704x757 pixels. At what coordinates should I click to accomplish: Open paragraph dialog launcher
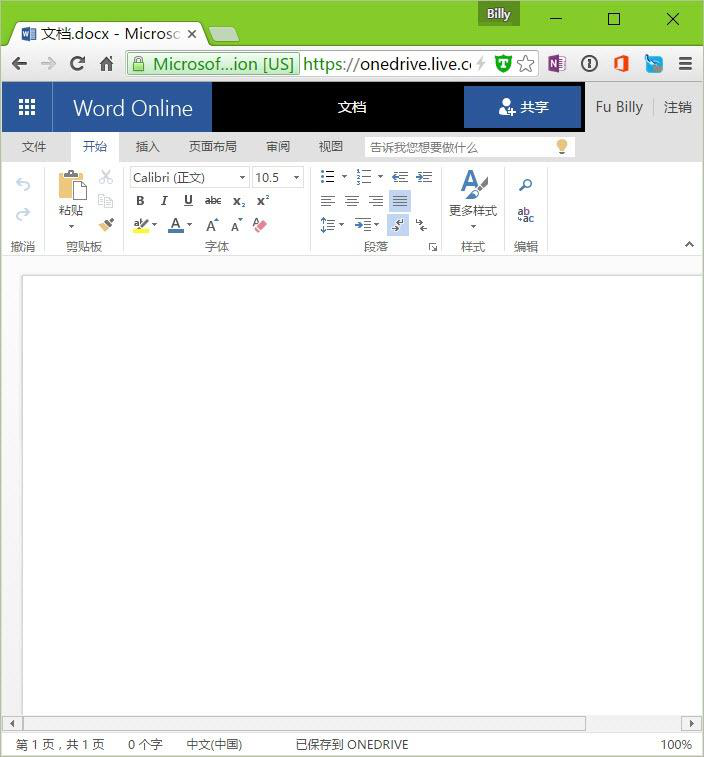pos(433,247)
